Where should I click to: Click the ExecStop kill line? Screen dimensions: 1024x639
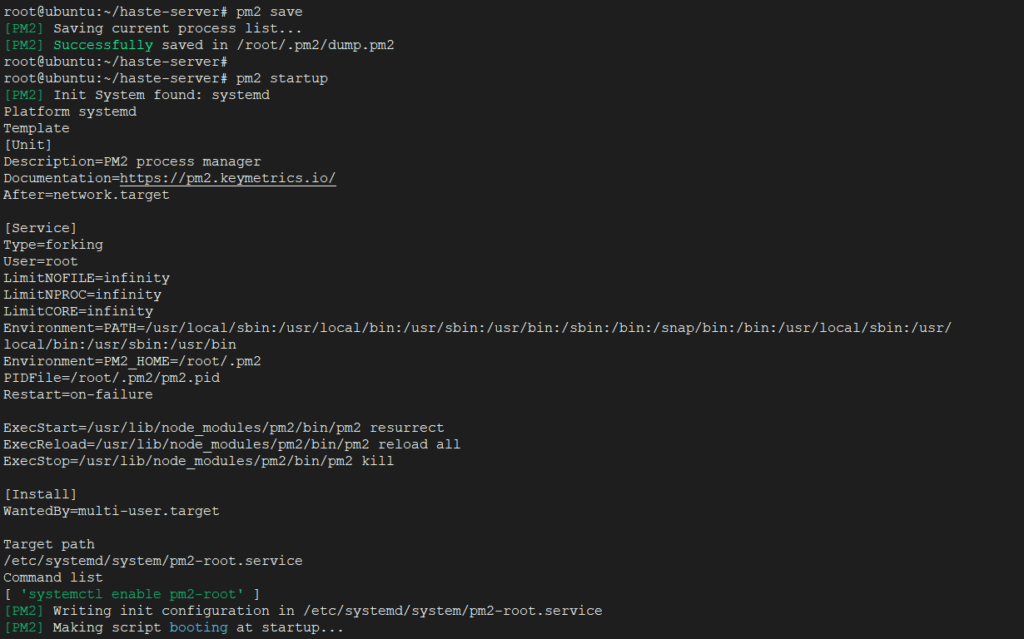199,461
